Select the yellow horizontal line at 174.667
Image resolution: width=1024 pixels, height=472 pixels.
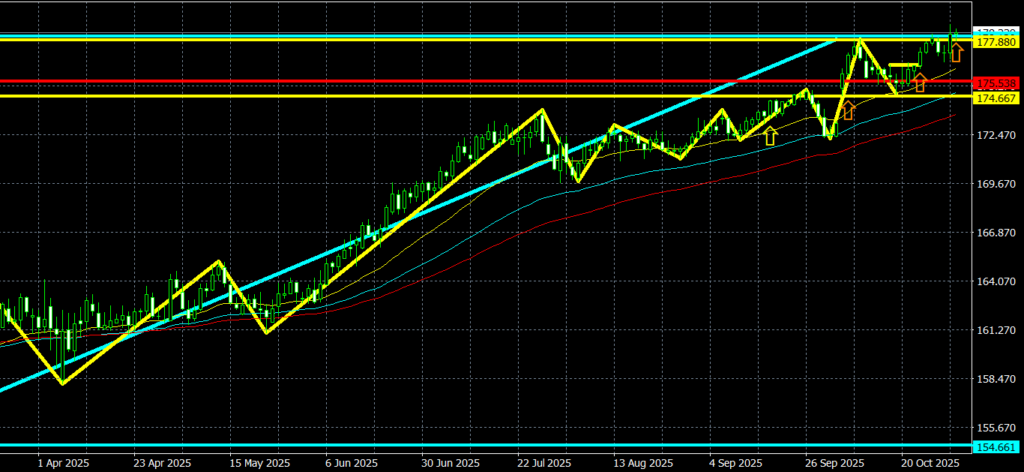tap(400, 97)
